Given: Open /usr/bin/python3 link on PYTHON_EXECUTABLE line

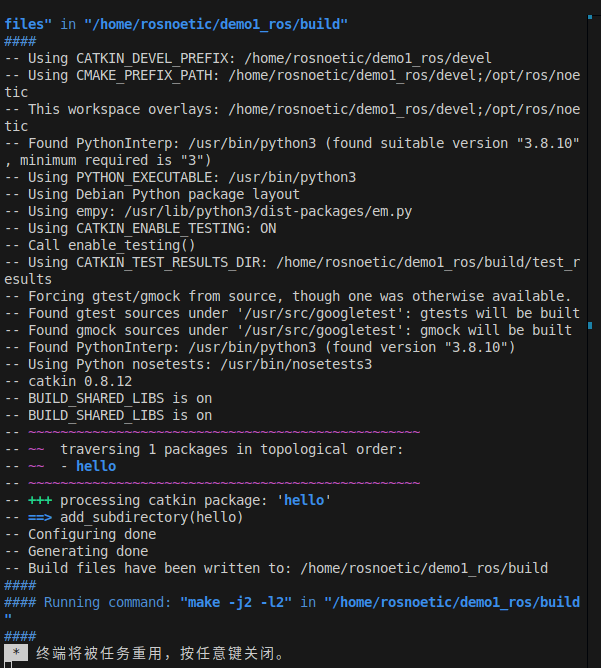Looking at the screenshot, I should click(292, 178).
